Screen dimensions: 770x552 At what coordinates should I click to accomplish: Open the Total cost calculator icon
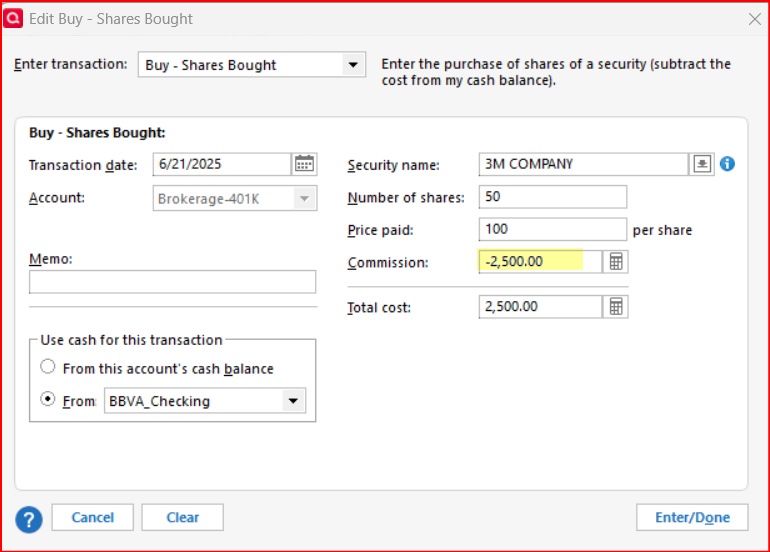tap(616, 307)
